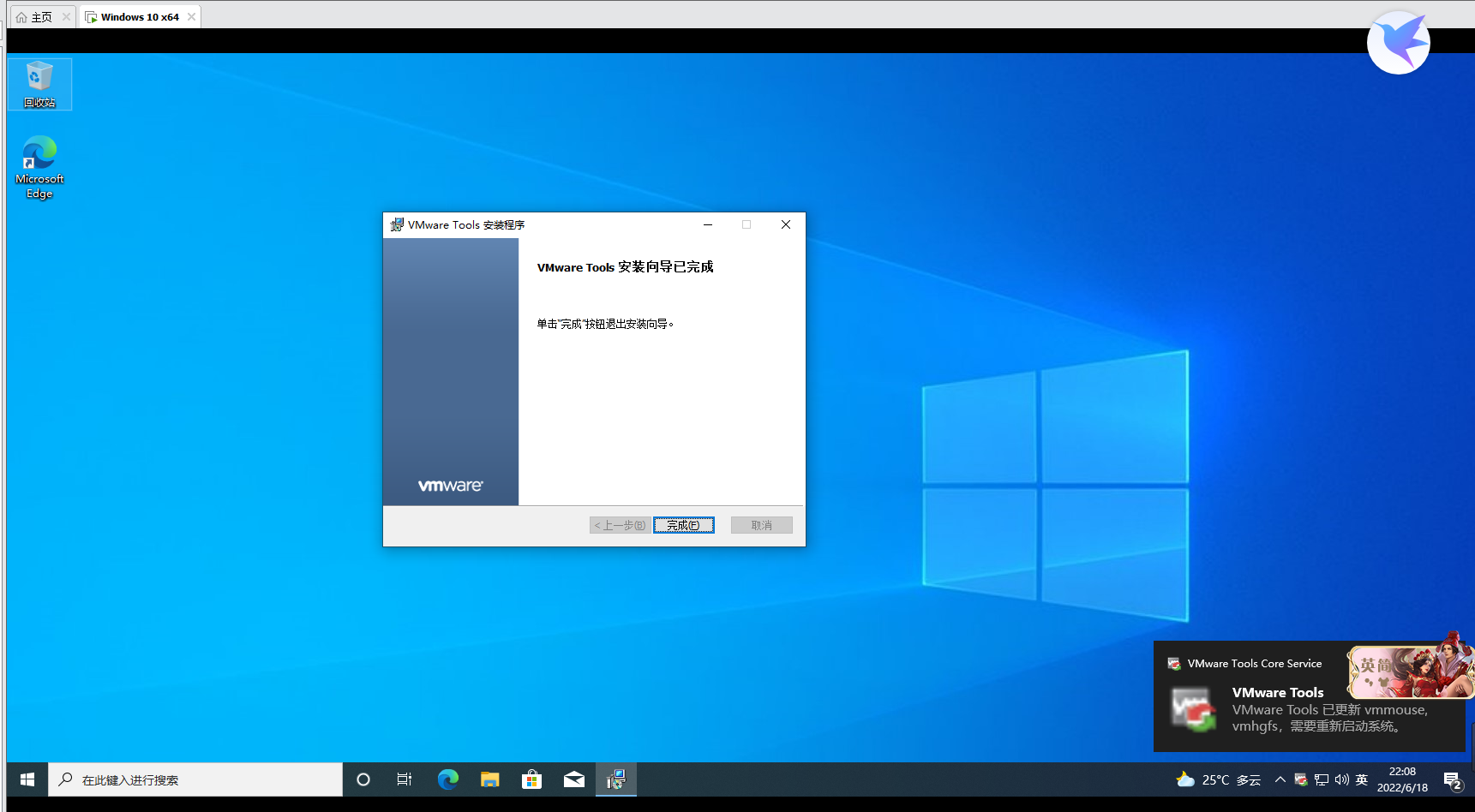Expand hidden system tray icons
Image resolution: width=1475 pixels, height=812 pixels.
click(1280, 779)
